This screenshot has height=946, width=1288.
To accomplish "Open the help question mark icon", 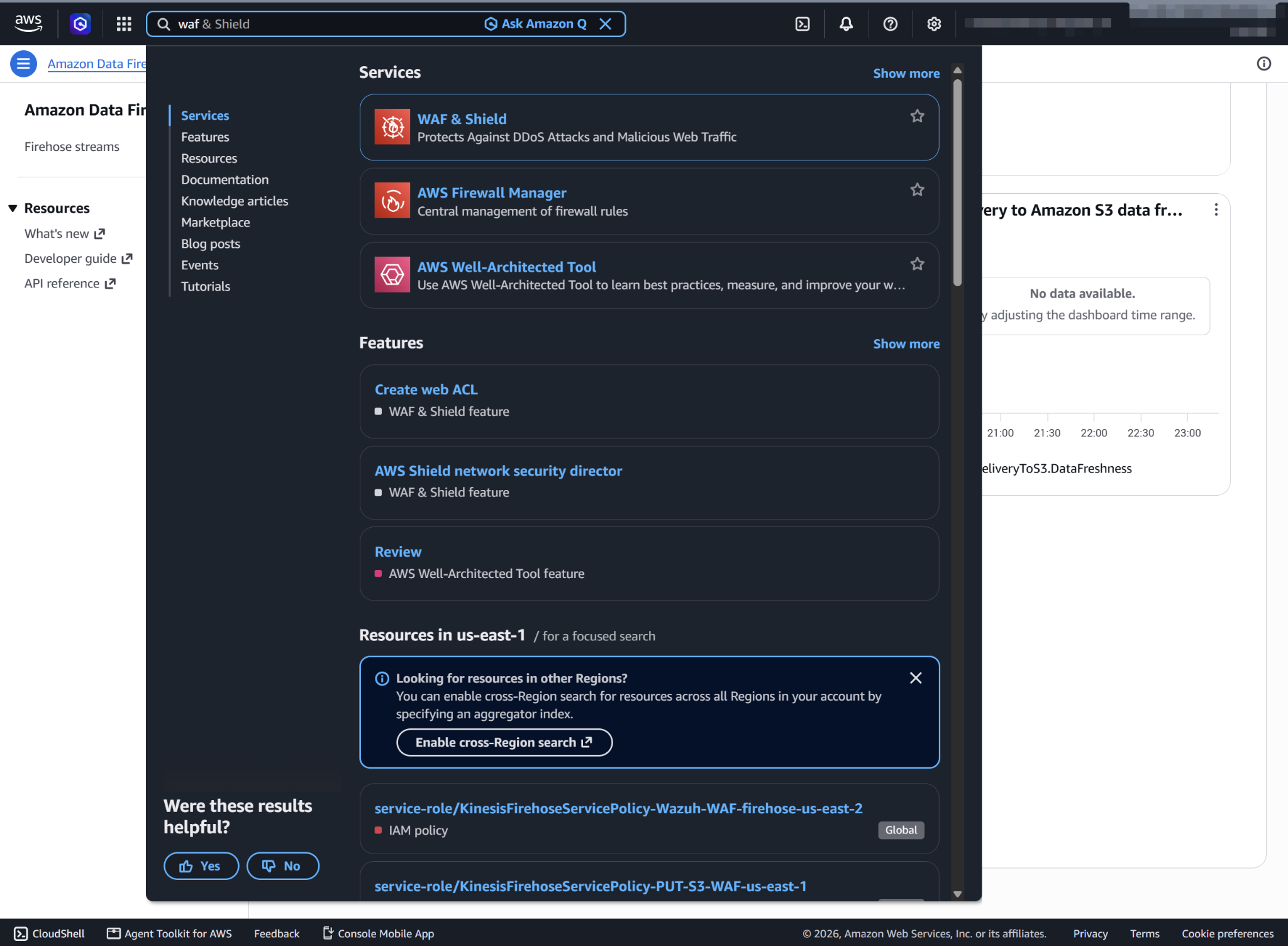I will (890, 24).
